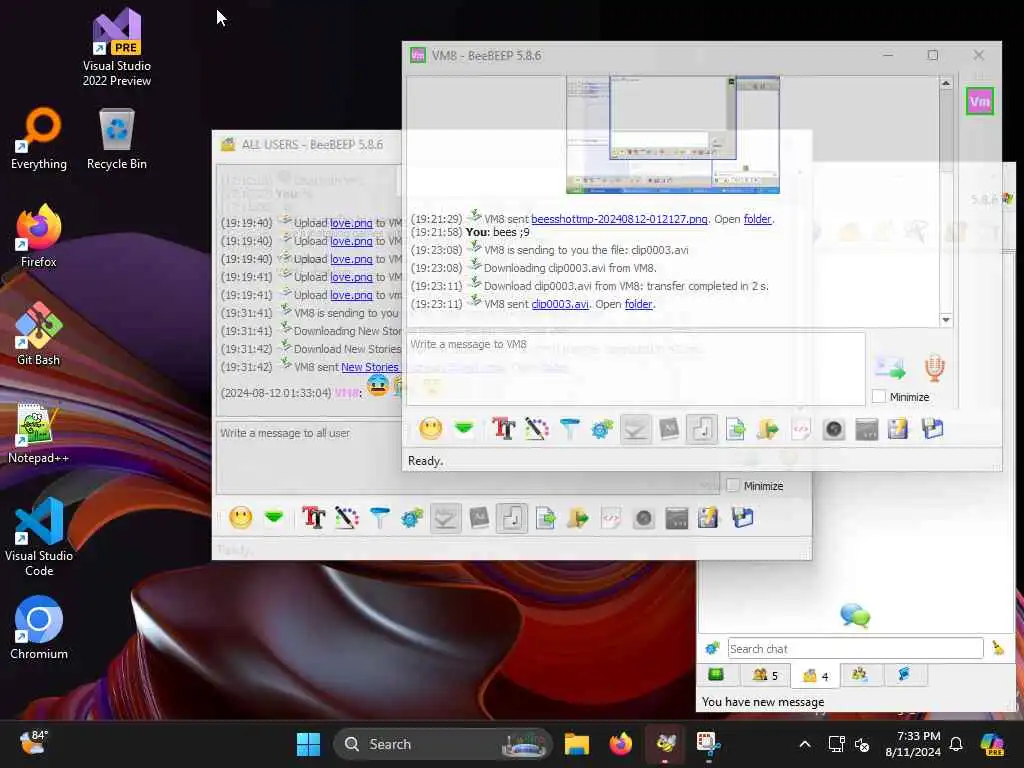The height and width of the screenshot is (768, 1024).
Task: Show hidden system tray icons chevron
Action: [805, 744]
